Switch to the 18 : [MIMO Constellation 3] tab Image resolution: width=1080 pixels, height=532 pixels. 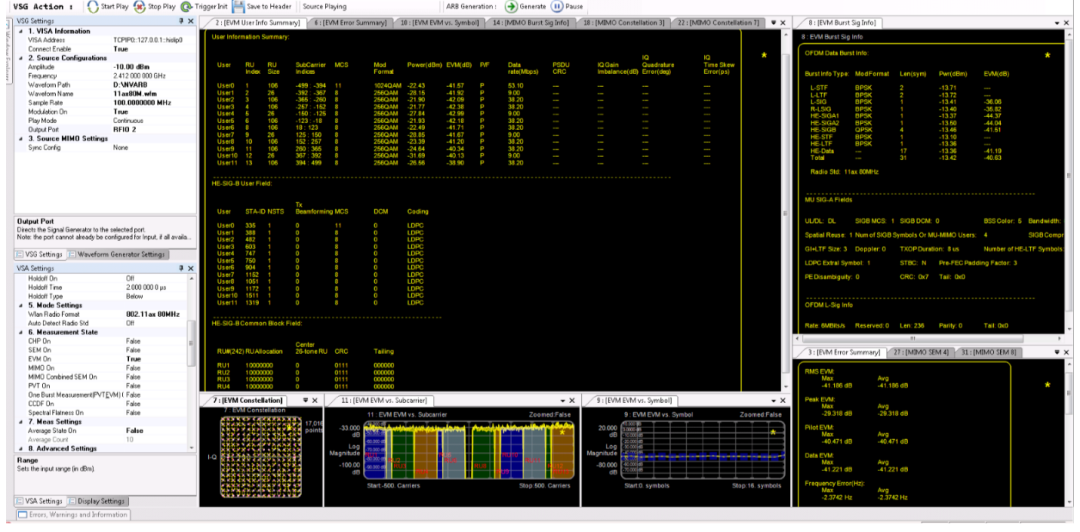point(623,23)
